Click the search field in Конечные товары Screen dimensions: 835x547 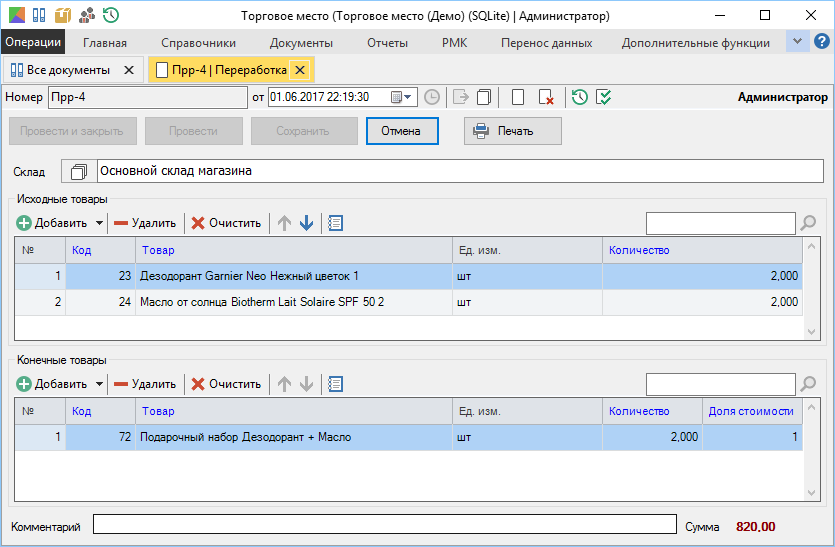click(x=721, y=384)
